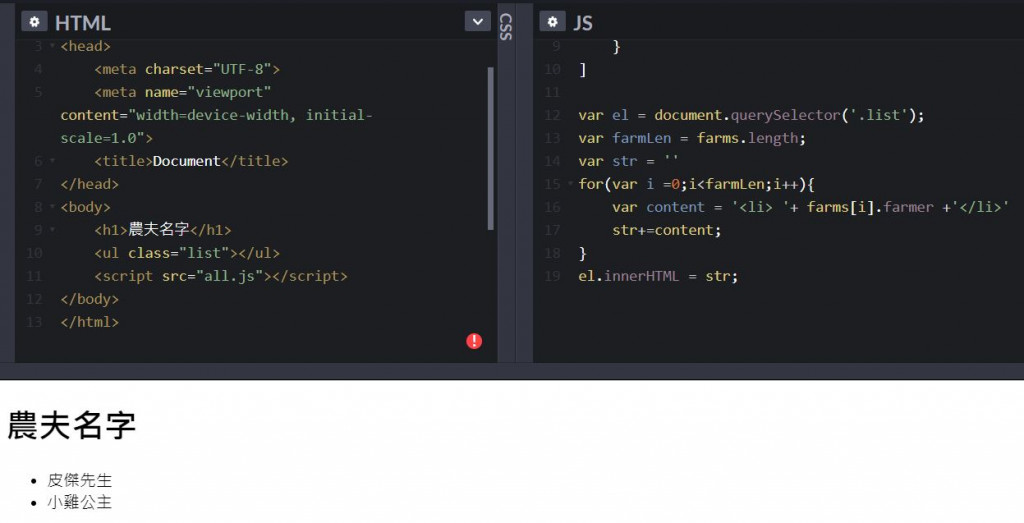The width and height of the screenshot is (1024, 523).
Task: Click the el.innerHTML = str; line
Action: pos(658,276)
